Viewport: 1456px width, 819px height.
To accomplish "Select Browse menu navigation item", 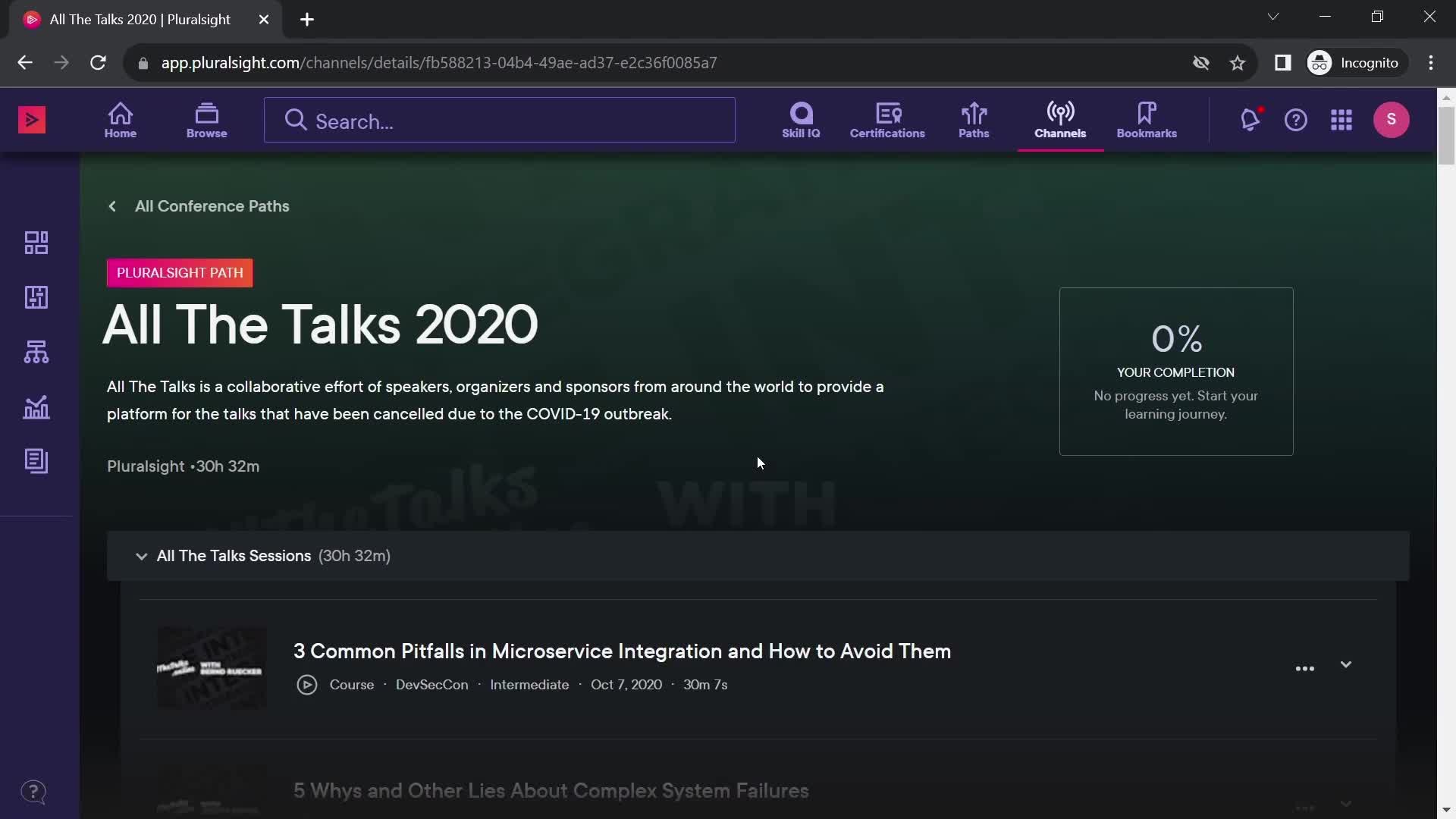I will coord(206,120).
